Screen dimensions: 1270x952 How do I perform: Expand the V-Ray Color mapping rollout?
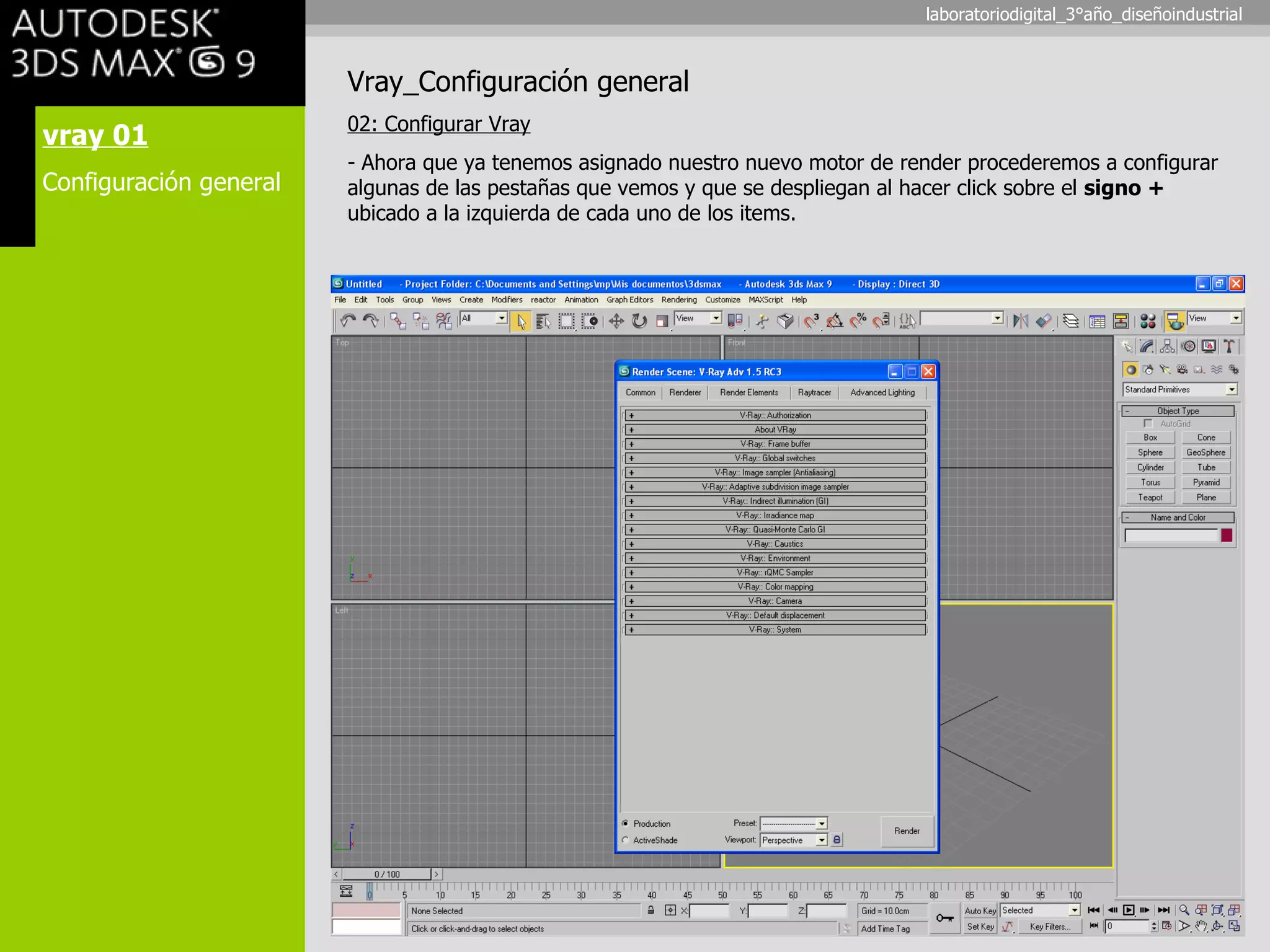775,586
